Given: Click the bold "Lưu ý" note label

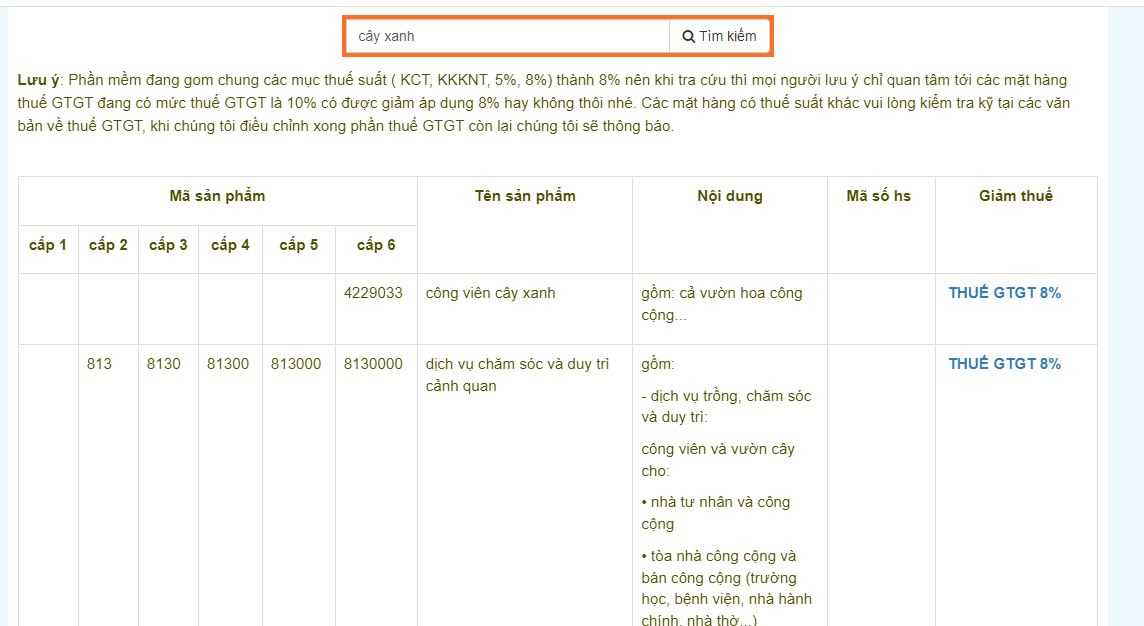Looking at the screenshot, I should pyautogui.click(x=39, y=80).
